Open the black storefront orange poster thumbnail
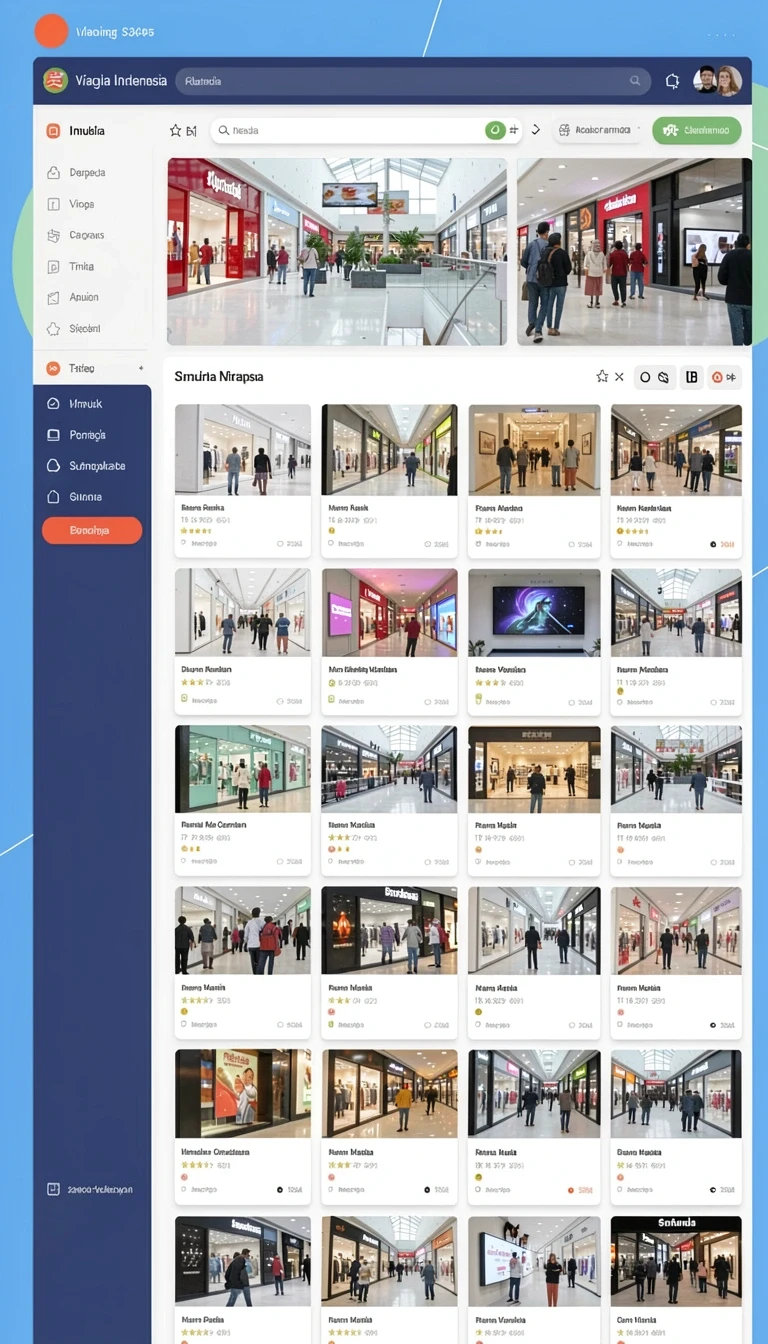This screenshot has height=1344, width=768. [x=389, y=930]
